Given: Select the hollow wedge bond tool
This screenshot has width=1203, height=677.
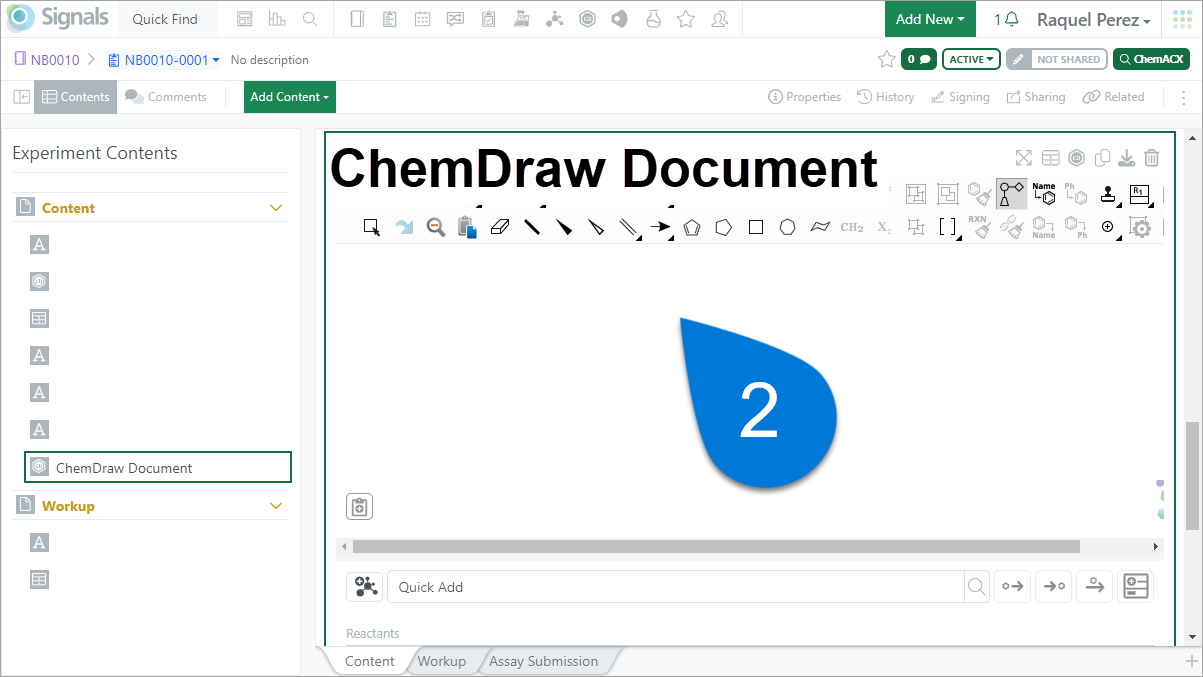Looking at the screenshot, I should [x=596, y=227].
